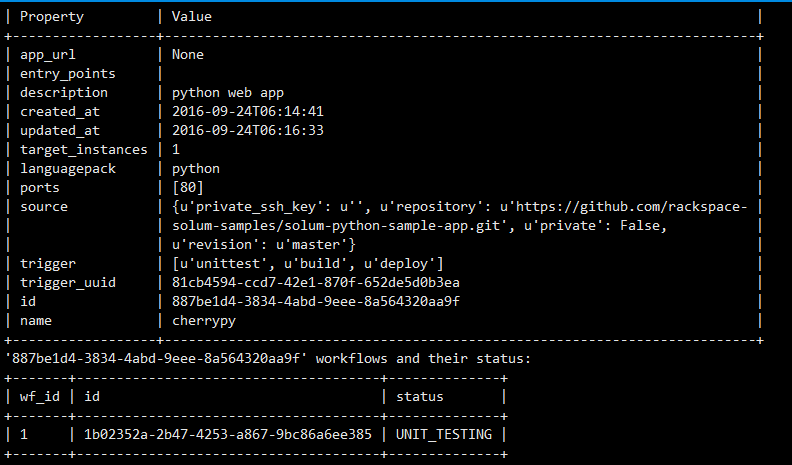This screenshot has height=465, width=792.
Task: Select UUID 81cb4594-ccd7-42e1-870f-652de5d0b3ea
Action: 316,283
